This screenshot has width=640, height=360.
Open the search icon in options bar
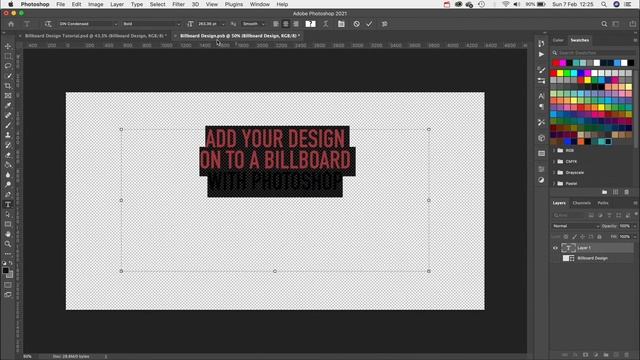tap(604, 24)
